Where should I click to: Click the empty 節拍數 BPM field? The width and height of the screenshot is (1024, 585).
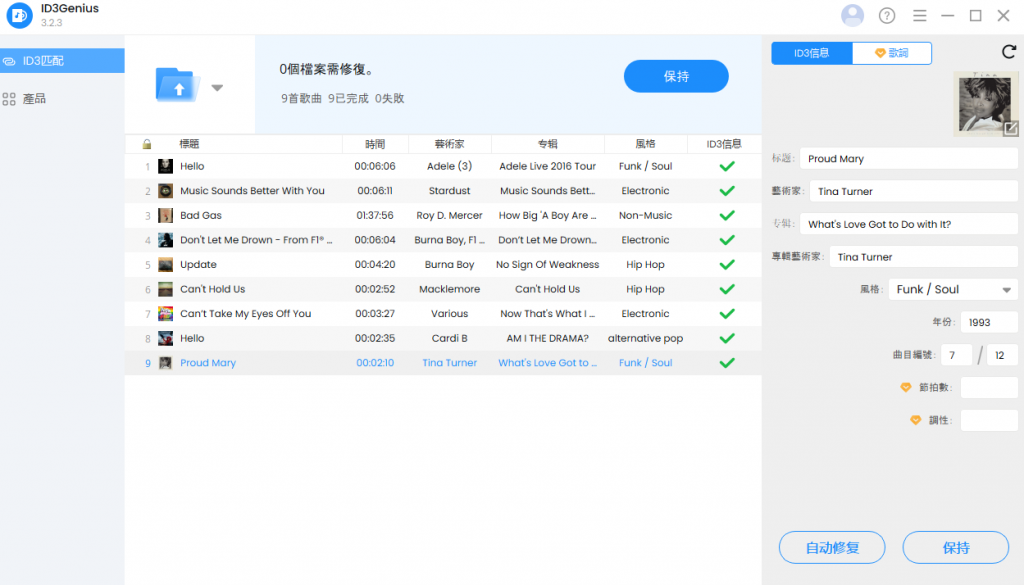[x=989, y=387]
